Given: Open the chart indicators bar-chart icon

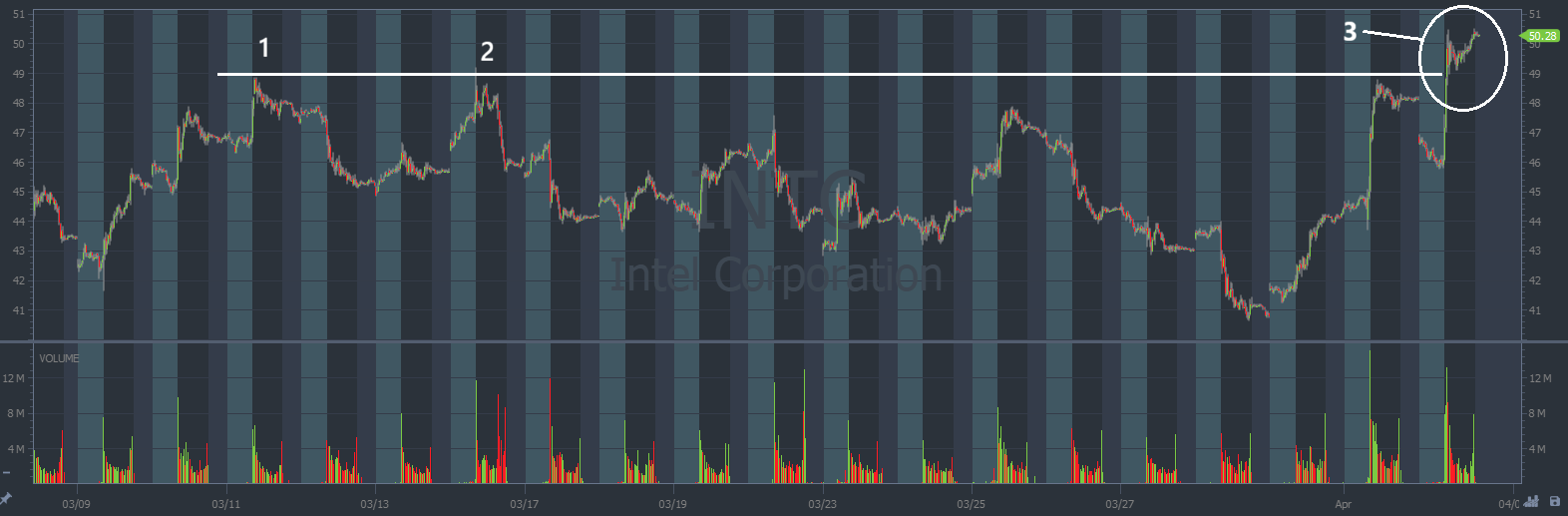Looking at the screenshot, I should tap(1531, 501).
